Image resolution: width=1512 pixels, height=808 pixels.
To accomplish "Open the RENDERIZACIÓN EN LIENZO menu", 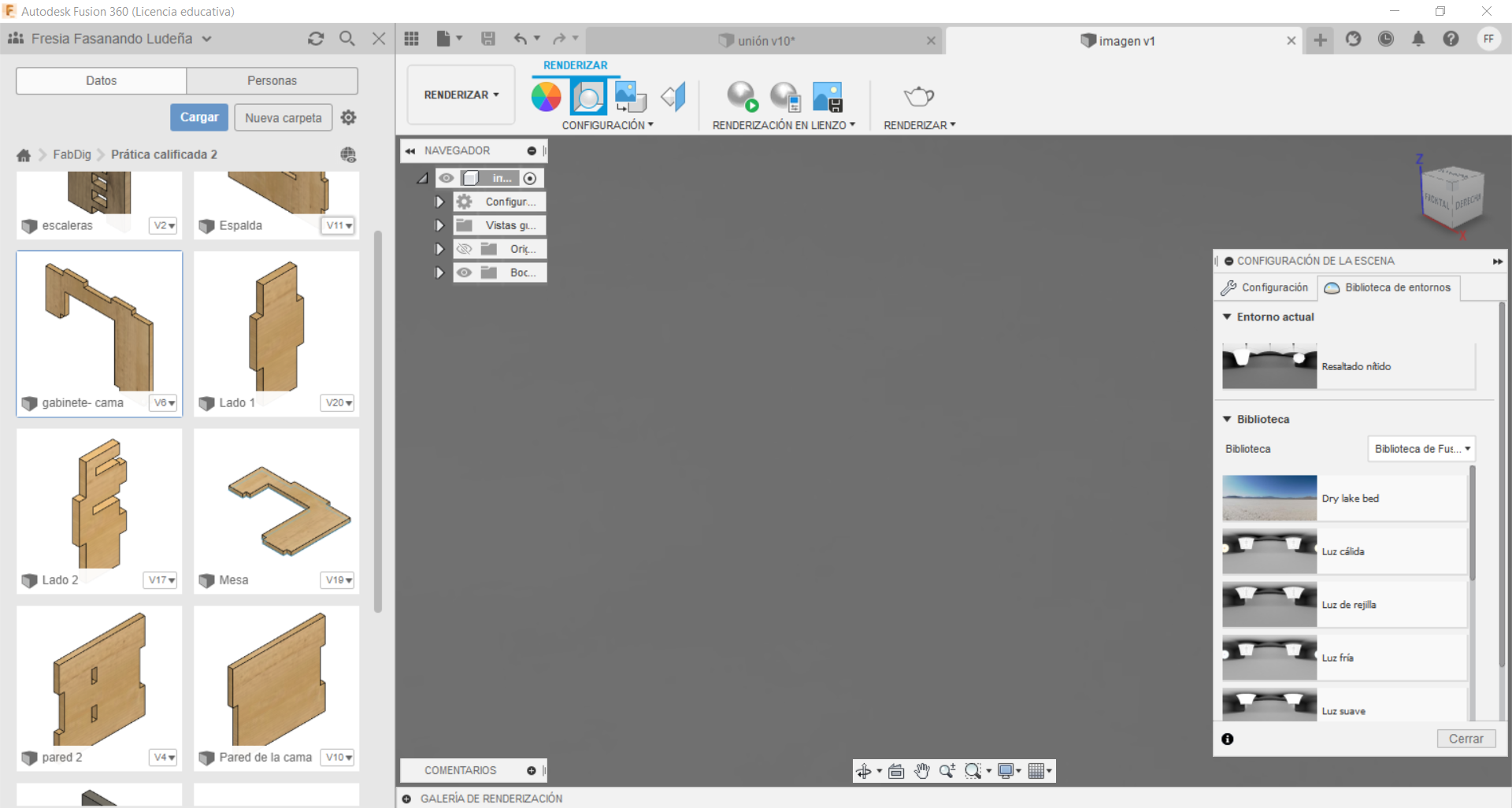I will click(784, 125).
